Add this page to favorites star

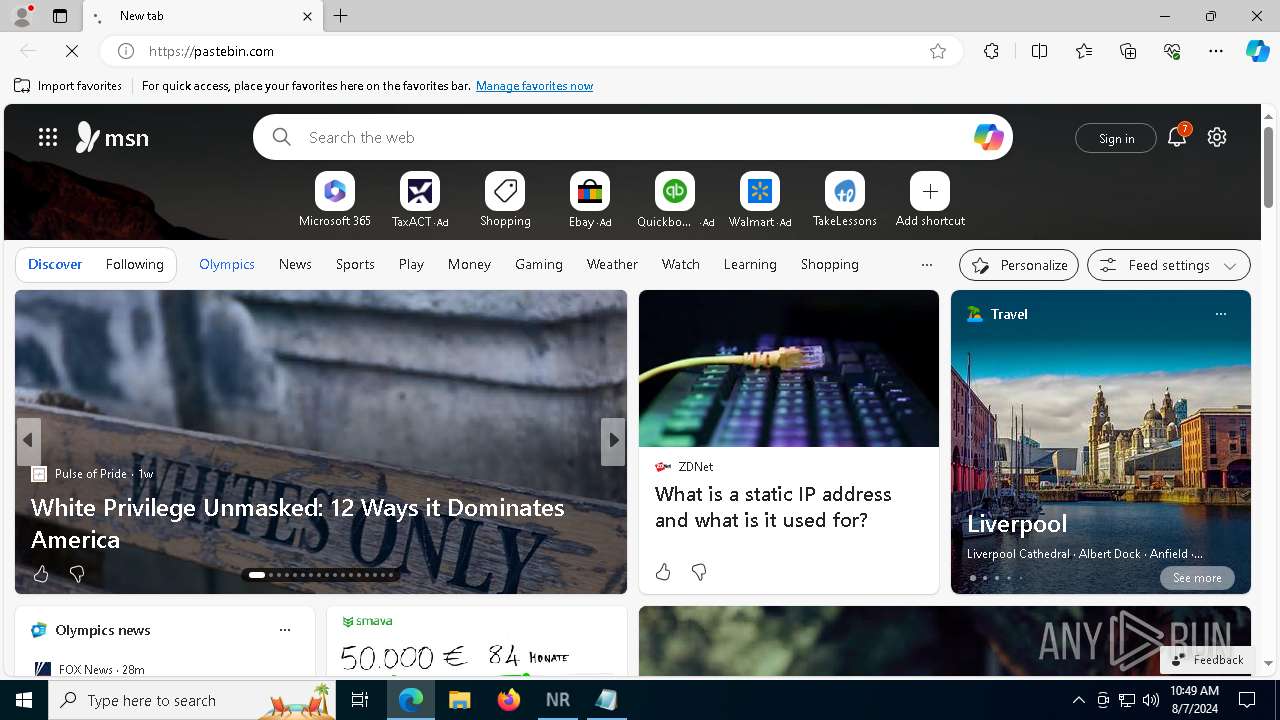938,51
